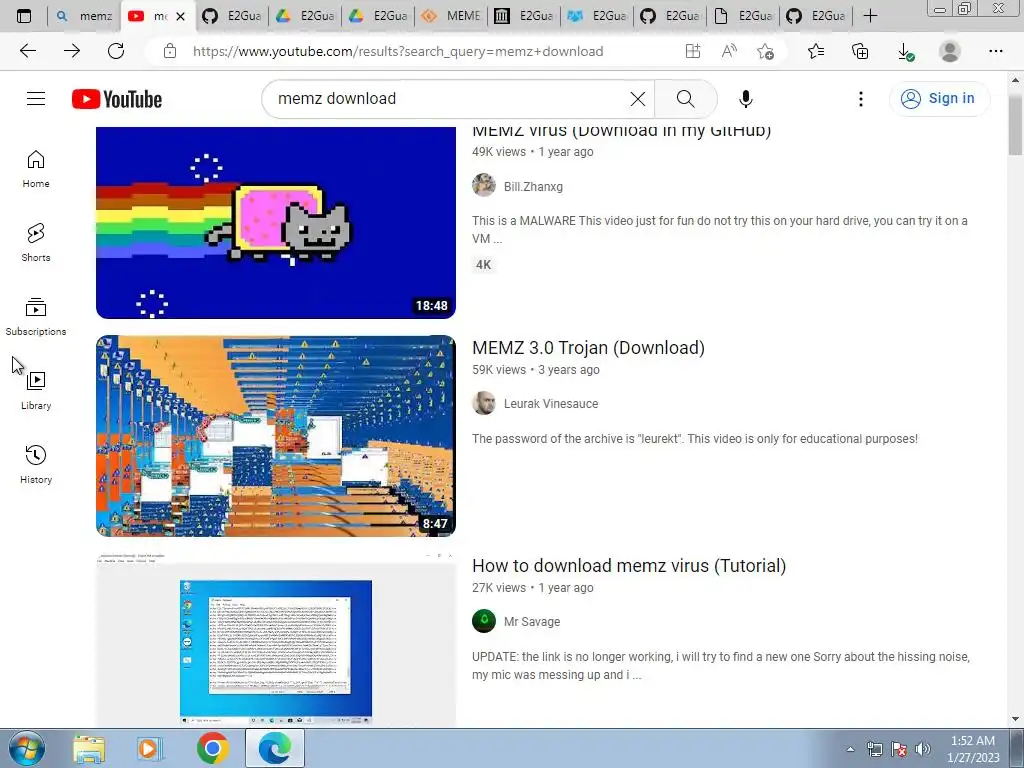Show hidden system tray icons
The image size is (1024, 768).
pyautogui.click(x=850, y=749)
